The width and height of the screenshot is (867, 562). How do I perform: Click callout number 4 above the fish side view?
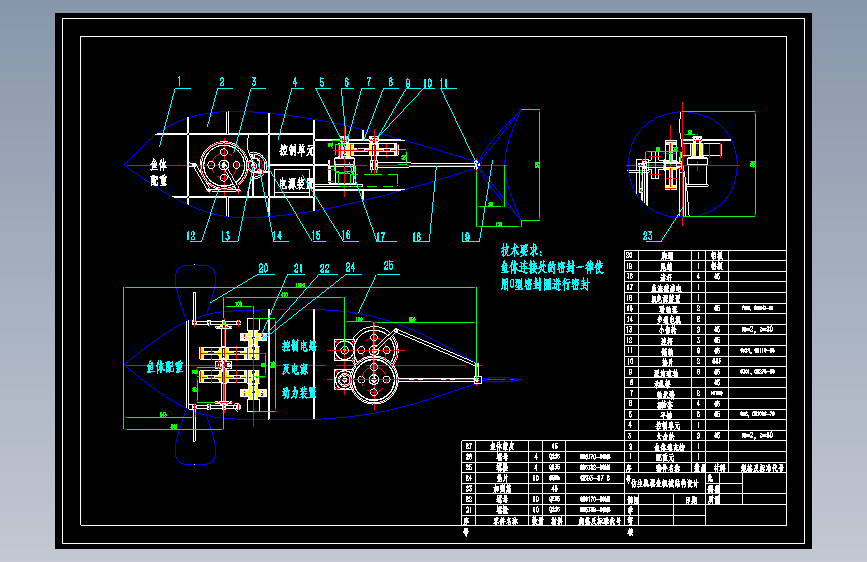(295, 82)
